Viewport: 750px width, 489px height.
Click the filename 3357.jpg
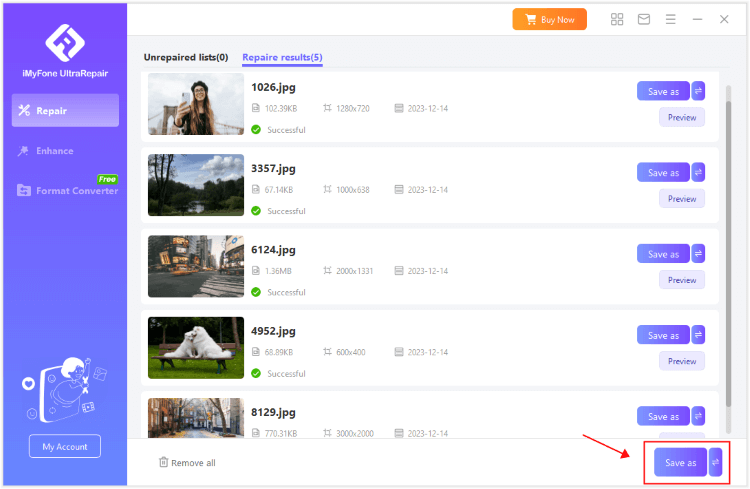coord(274,168)
